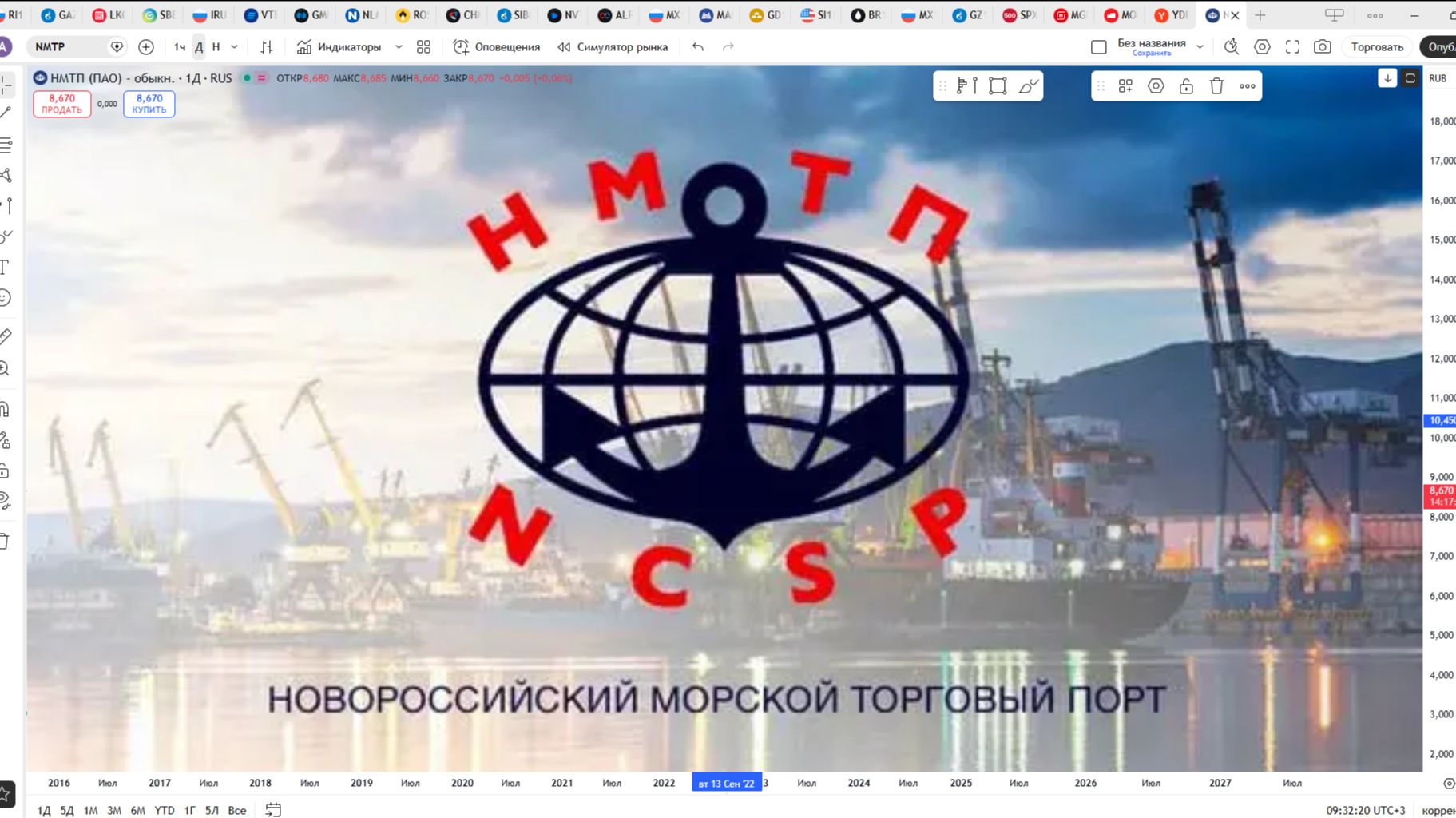
Task: Open the layout grid selector
Action: point(423,47)
